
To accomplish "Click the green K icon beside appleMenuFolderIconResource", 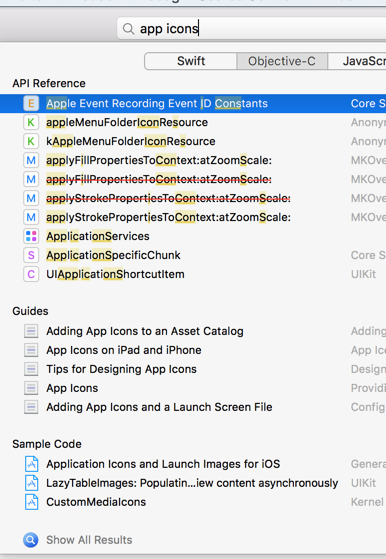I will click(31, 122).
